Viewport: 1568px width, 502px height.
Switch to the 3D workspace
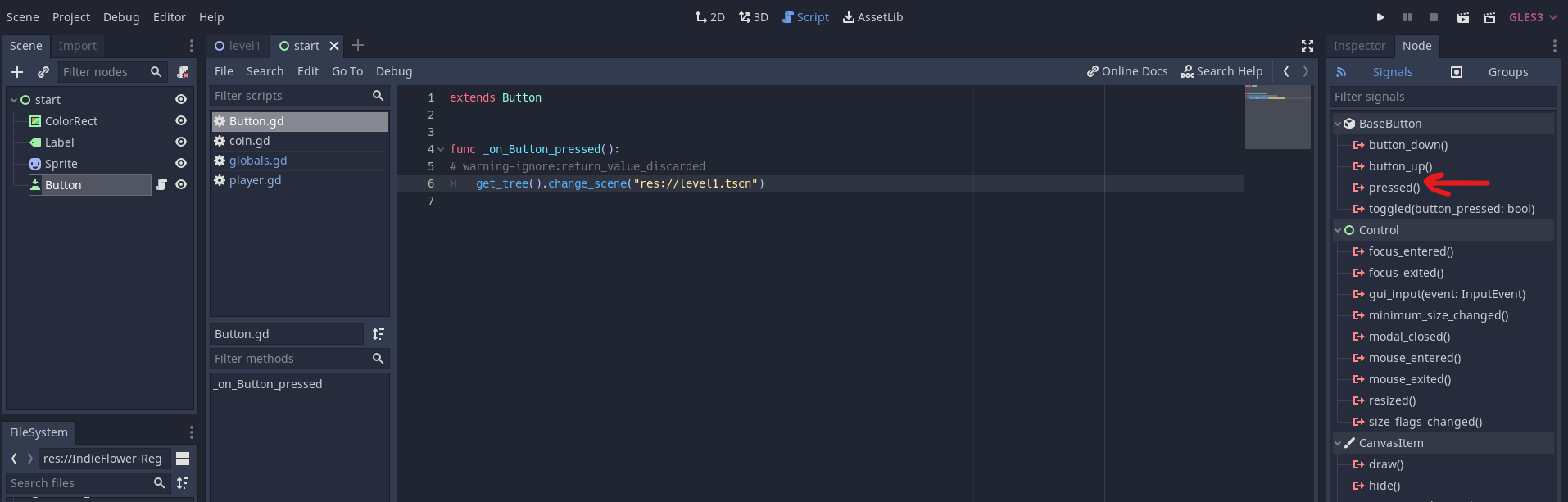[754, 17]
